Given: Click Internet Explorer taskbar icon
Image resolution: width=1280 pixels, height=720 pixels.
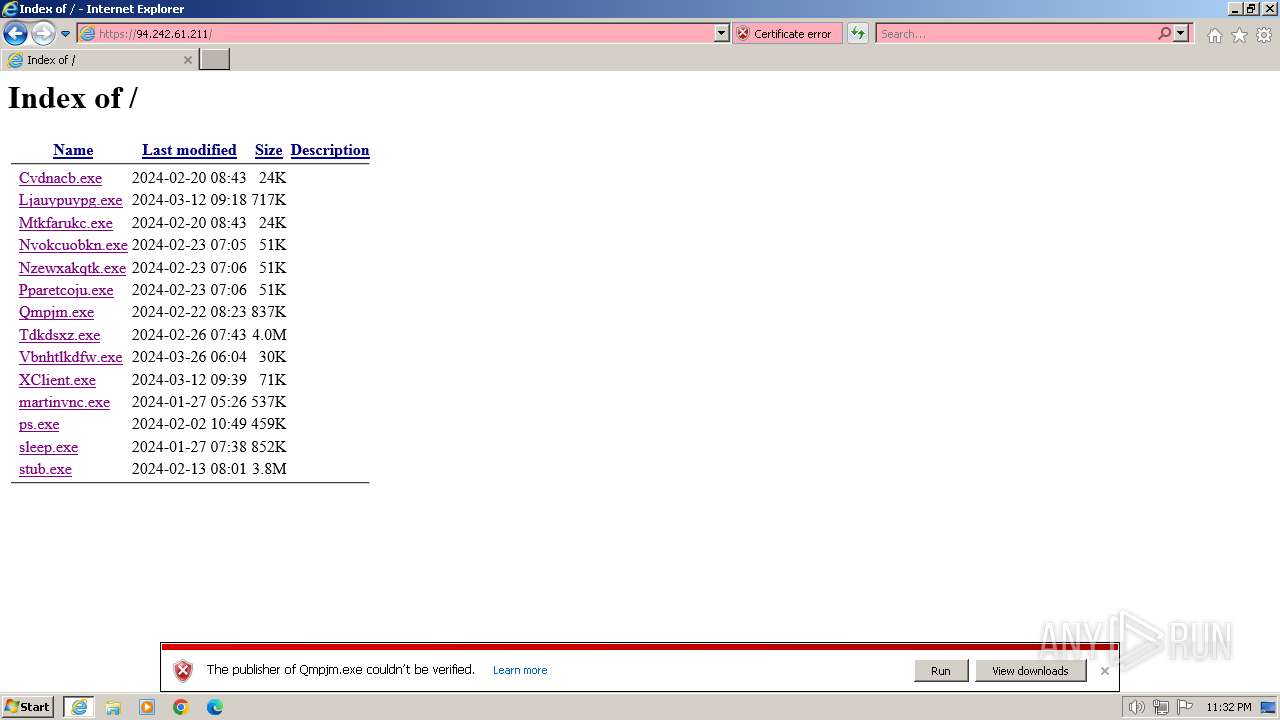Looking at the screenshot, I should coord(79,707).
